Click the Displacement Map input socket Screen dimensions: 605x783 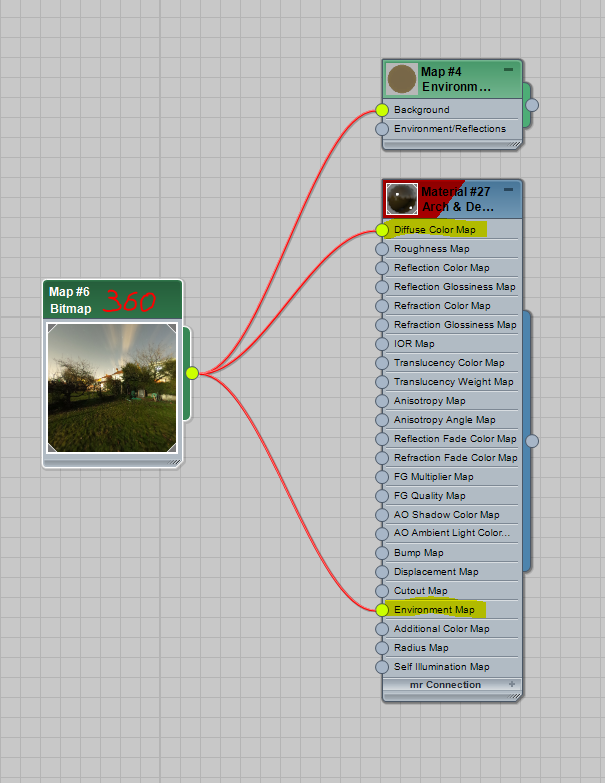(x=381, y=572)
